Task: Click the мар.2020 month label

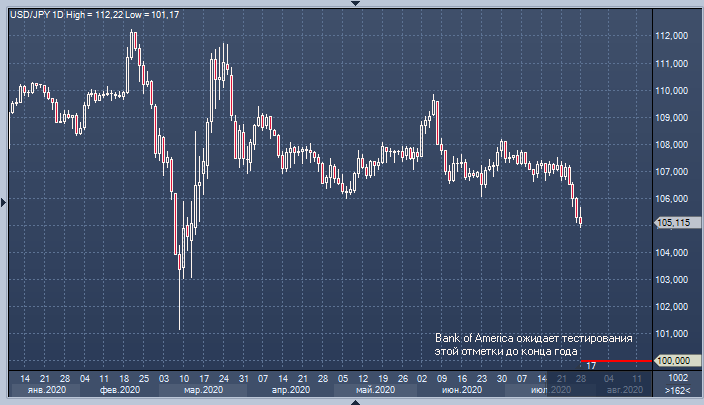Action: click(204, 390)
